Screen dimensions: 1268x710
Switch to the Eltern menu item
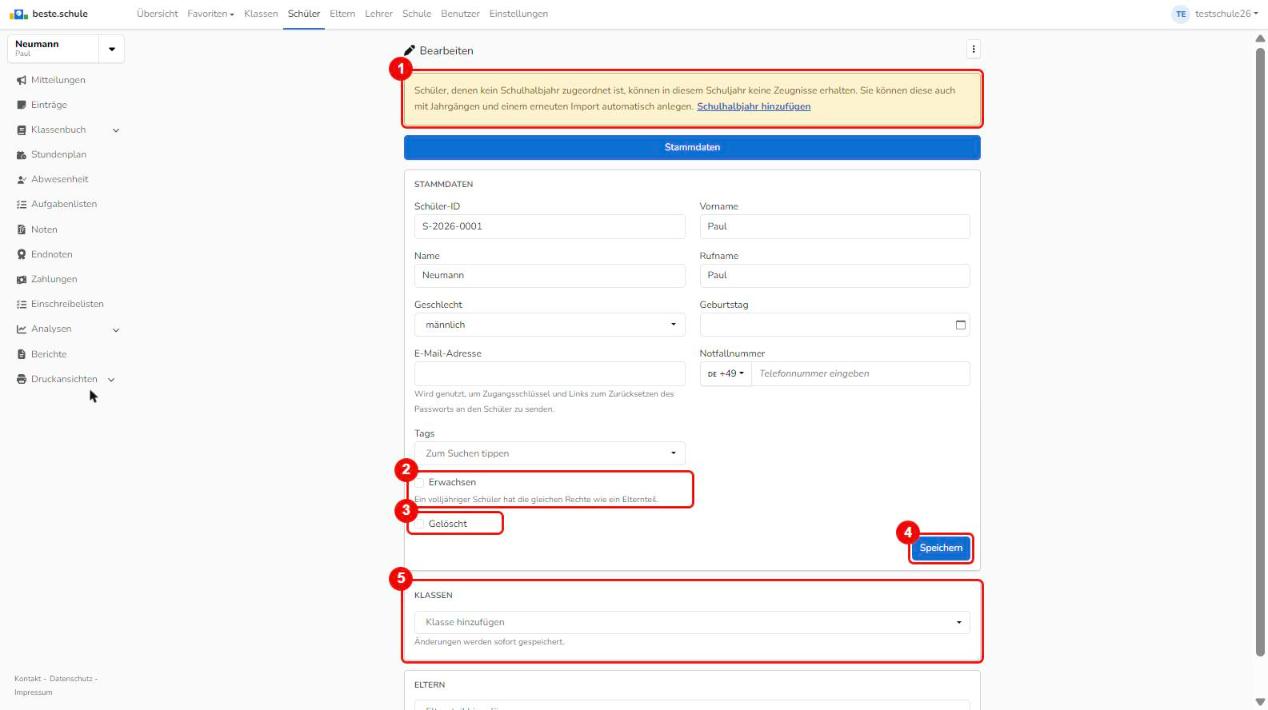343,13
